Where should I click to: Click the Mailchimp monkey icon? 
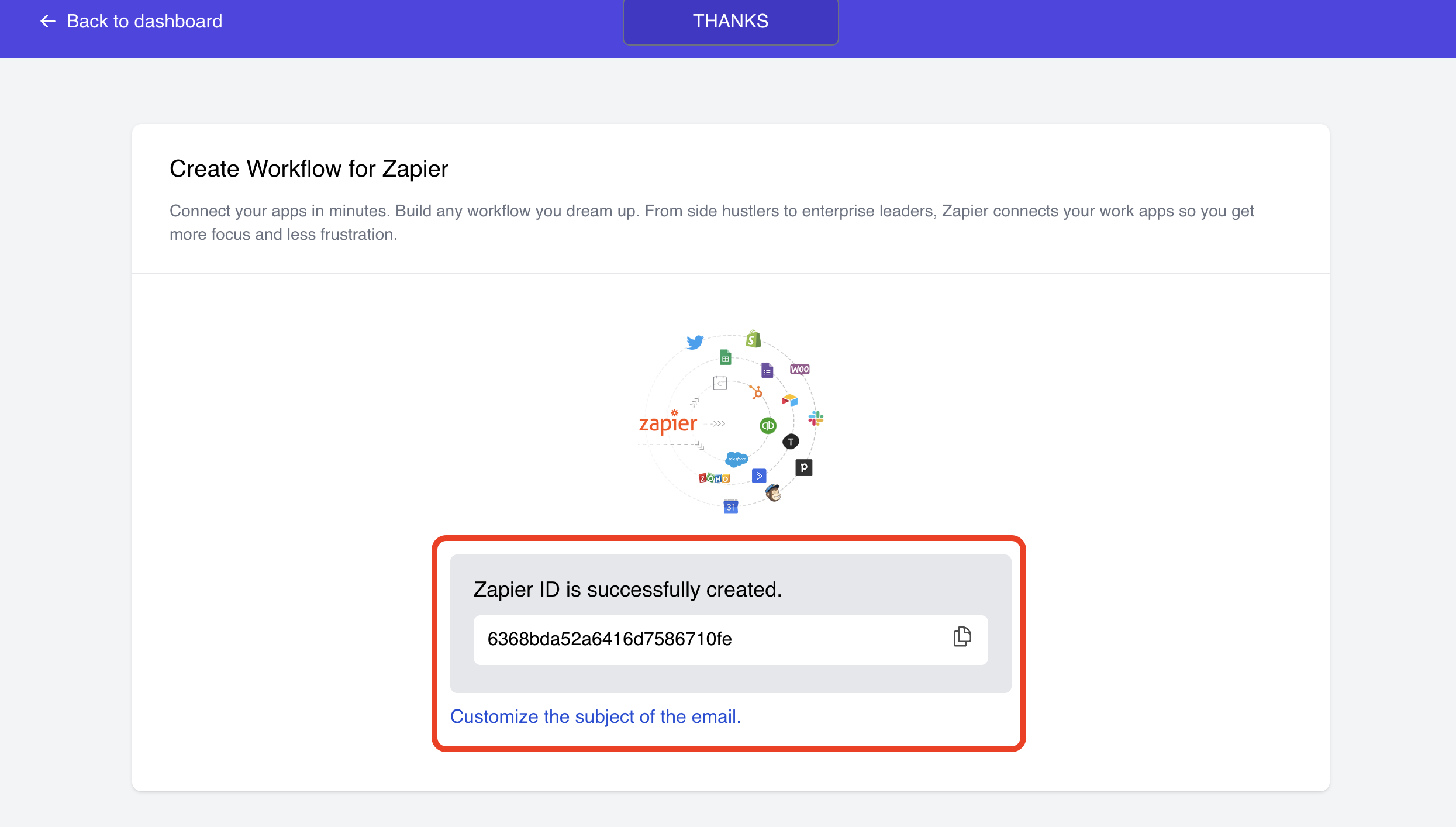[x=772, y=492]
